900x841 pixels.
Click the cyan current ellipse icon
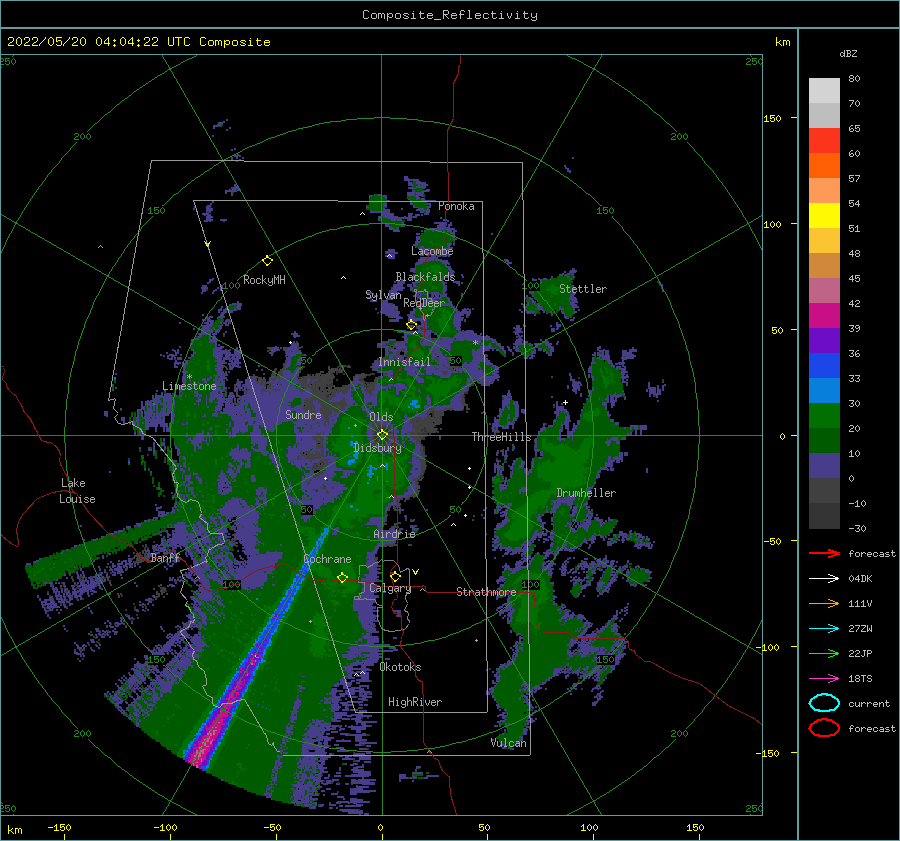[x=824, y=703]
